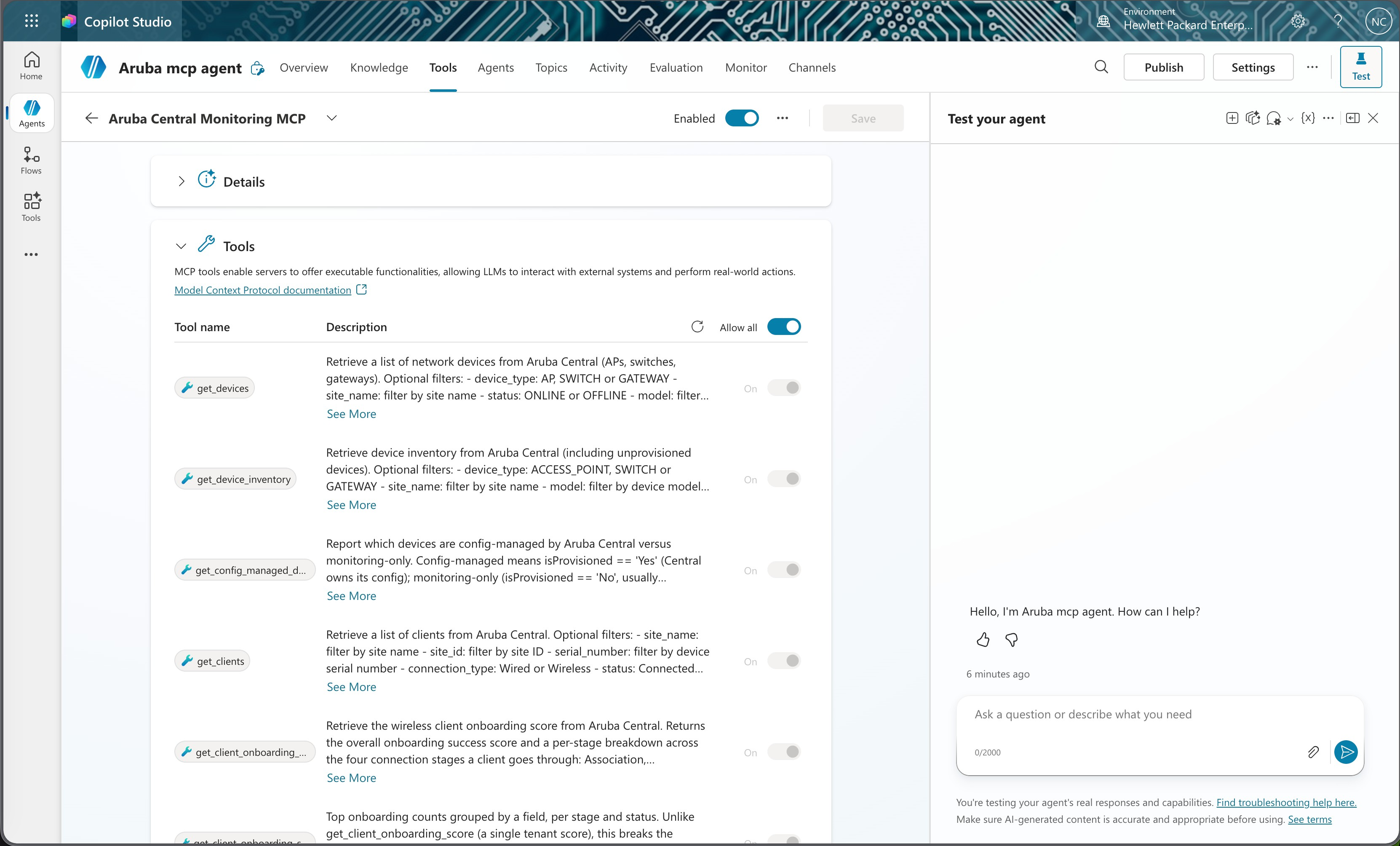Click the Publish button
This screenshot has width=1400, height=846.
1164,67
